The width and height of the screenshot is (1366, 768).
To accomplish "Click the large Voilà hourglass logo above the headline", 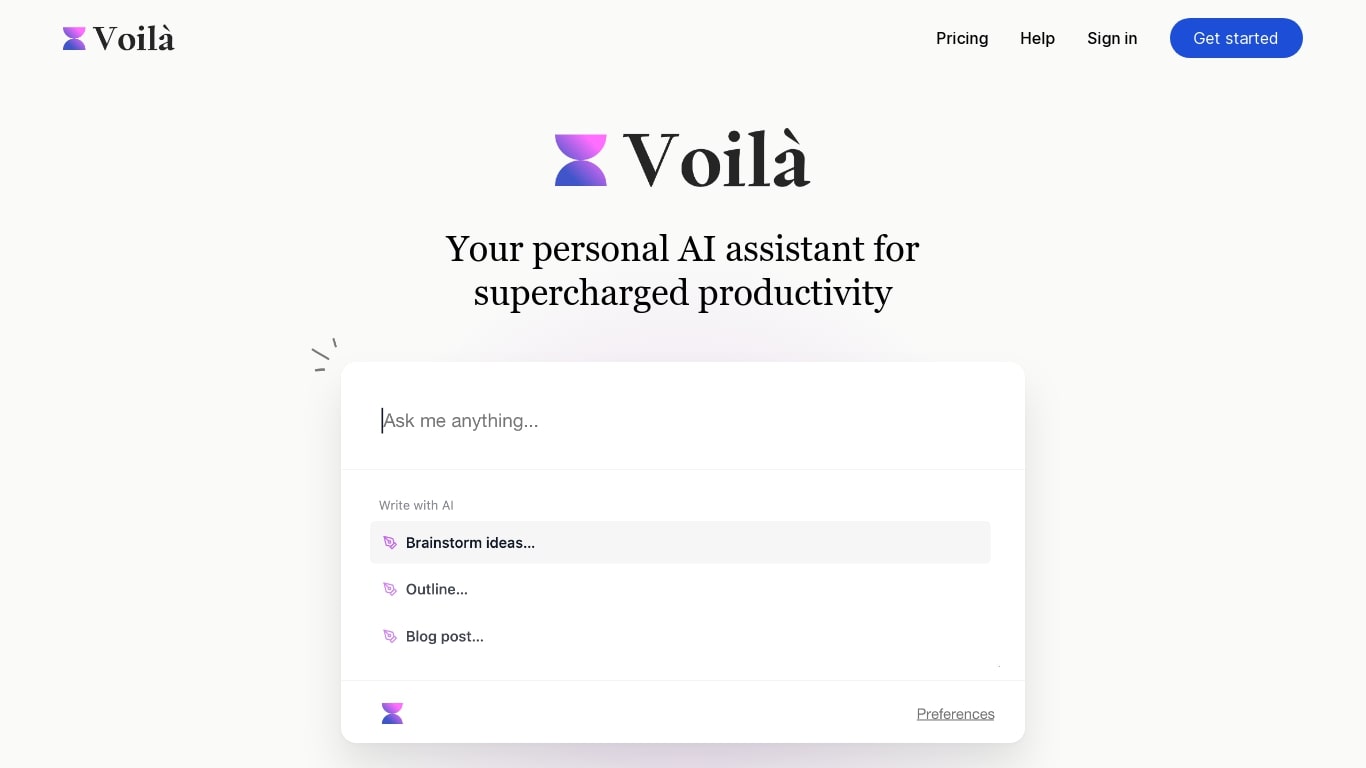I will [x=581, y=158].
